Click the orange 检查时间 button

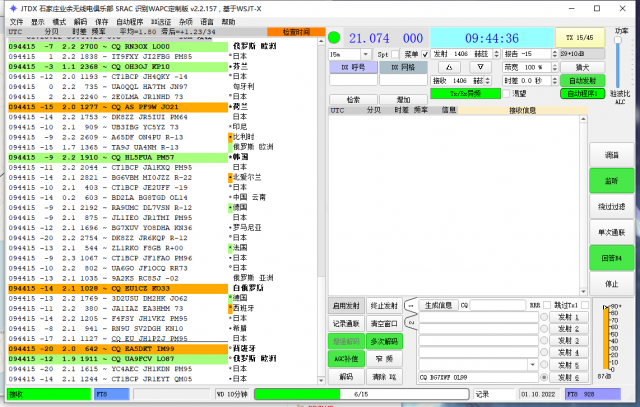click(296, 32)
